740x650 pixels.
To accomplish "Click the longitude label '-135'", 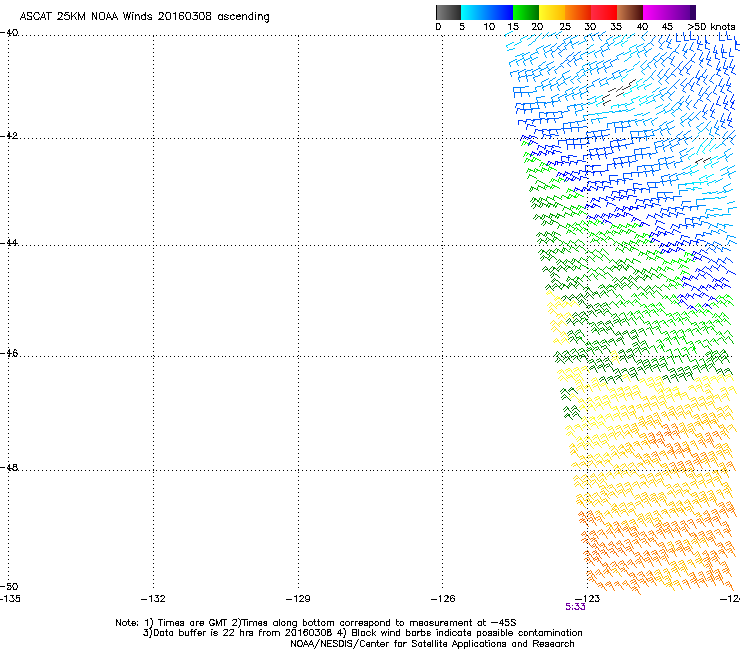I will click(x=10, y=599).
